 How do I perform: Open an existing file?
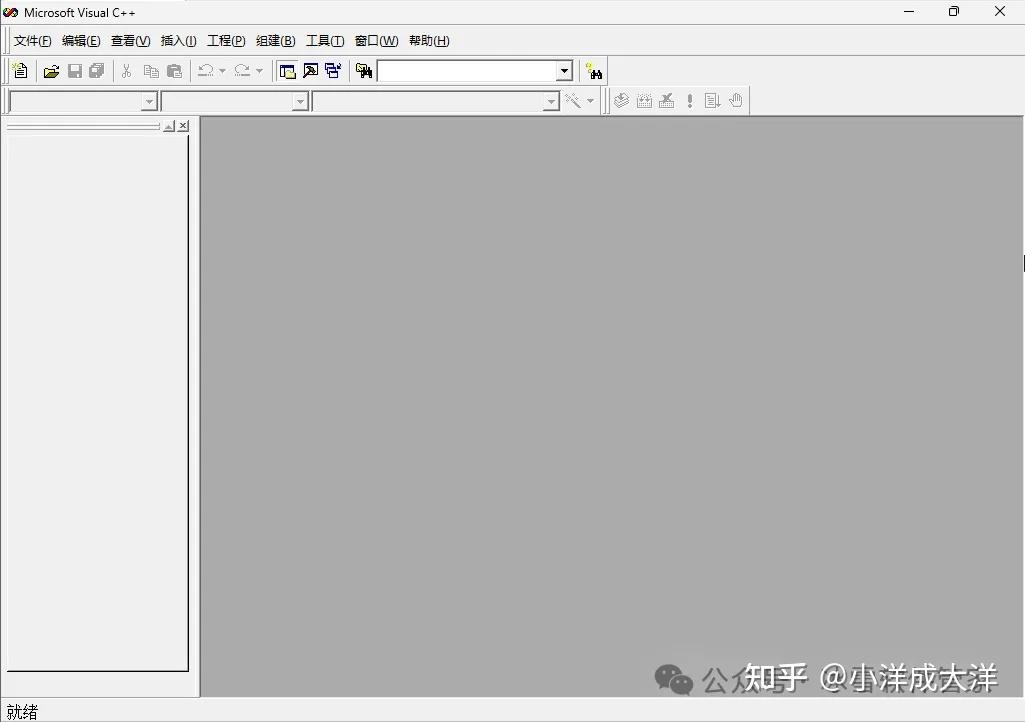pyautogui.click(x=52, y=70)
